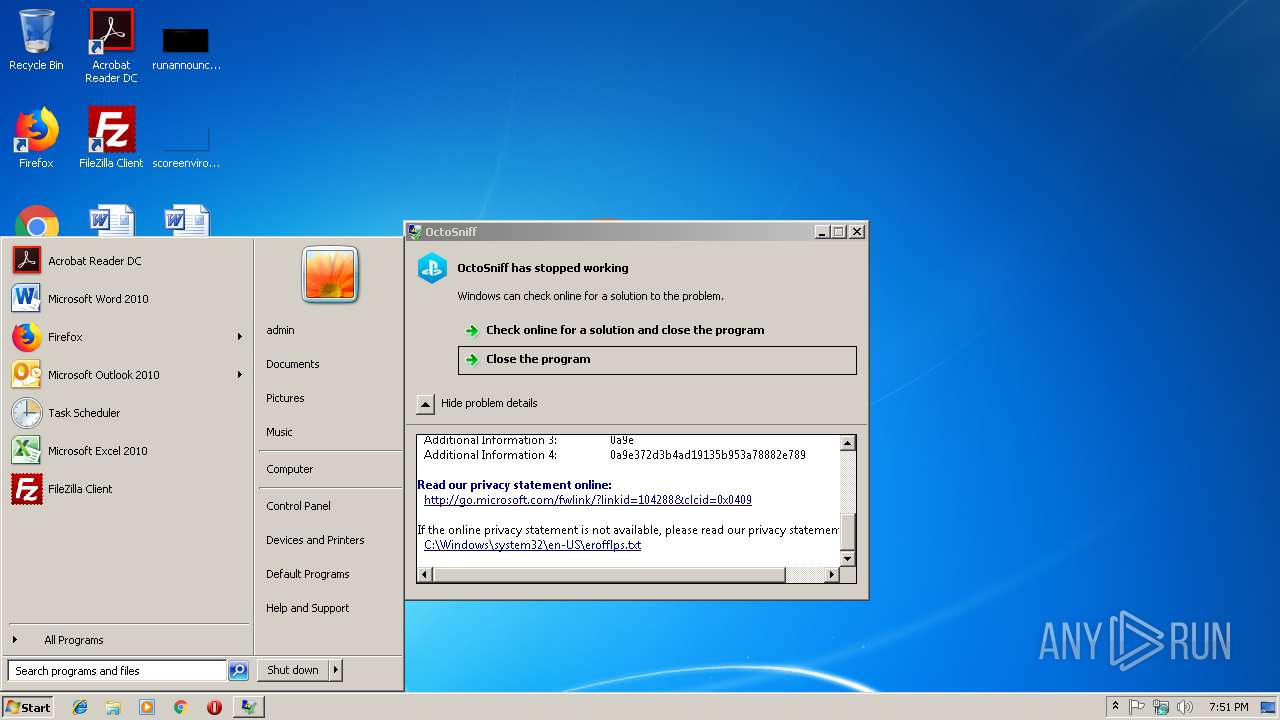
Task: Click details pane scroll up arrow
Action: click(x=847, y=443)
